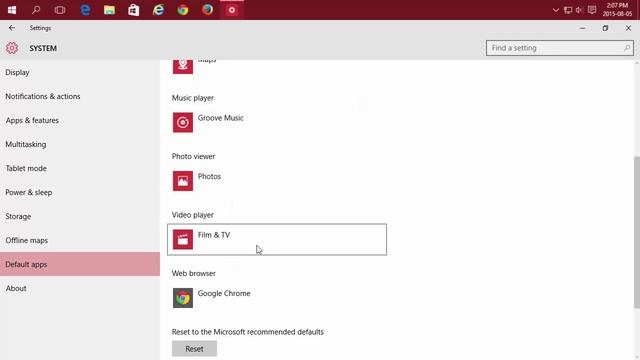Open Tablet mode settings

80,168
